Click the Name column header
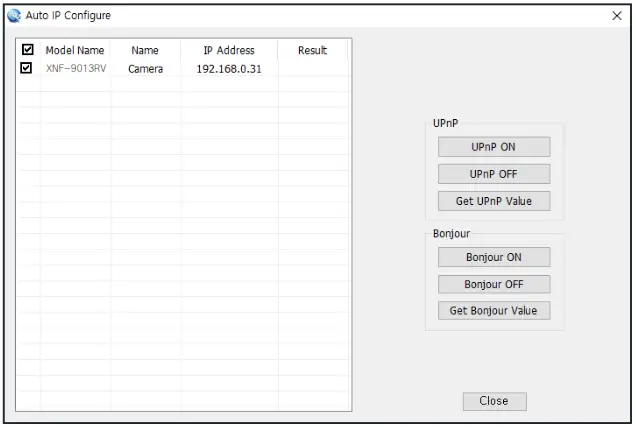Viewport: 636px width, 427px height. pyautogui.click(x=145, y=50)
